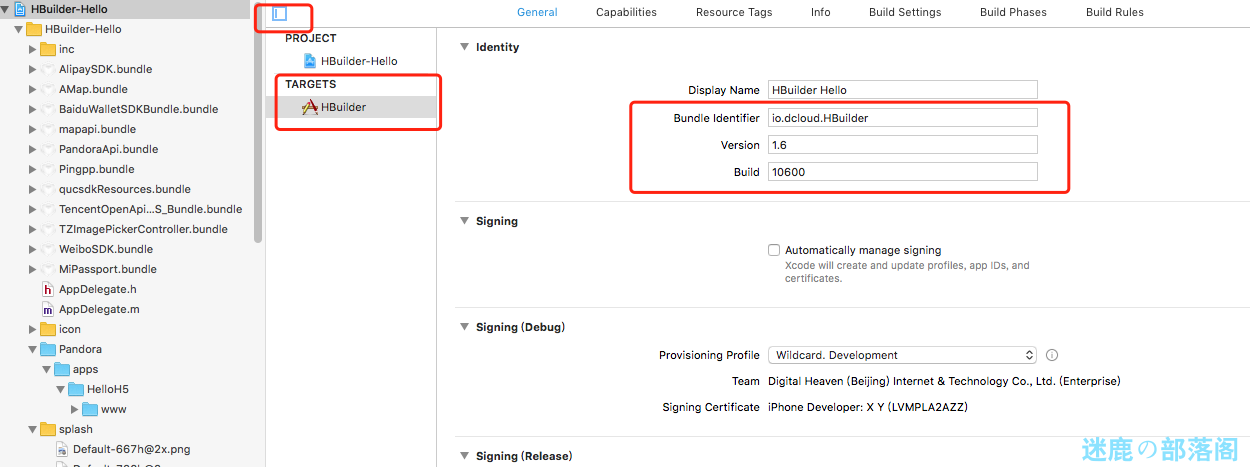Switch to the General tab
1250x467 pixels.
(537, 12)
